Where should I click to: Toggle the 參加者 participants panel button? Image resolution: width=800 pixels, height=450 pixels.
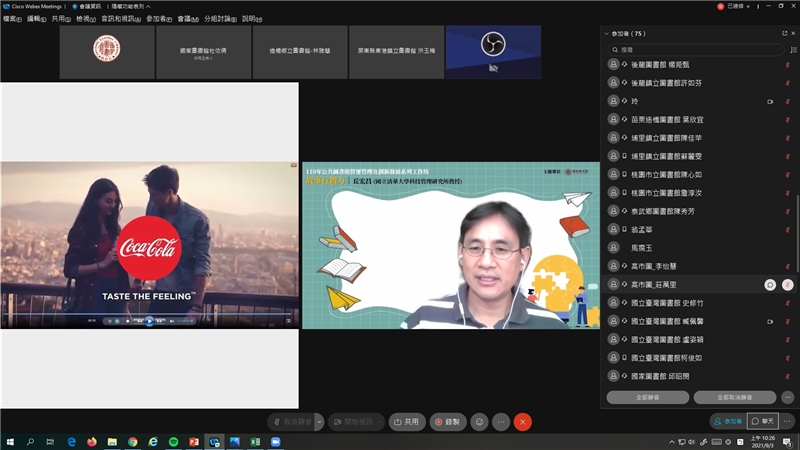728,421
